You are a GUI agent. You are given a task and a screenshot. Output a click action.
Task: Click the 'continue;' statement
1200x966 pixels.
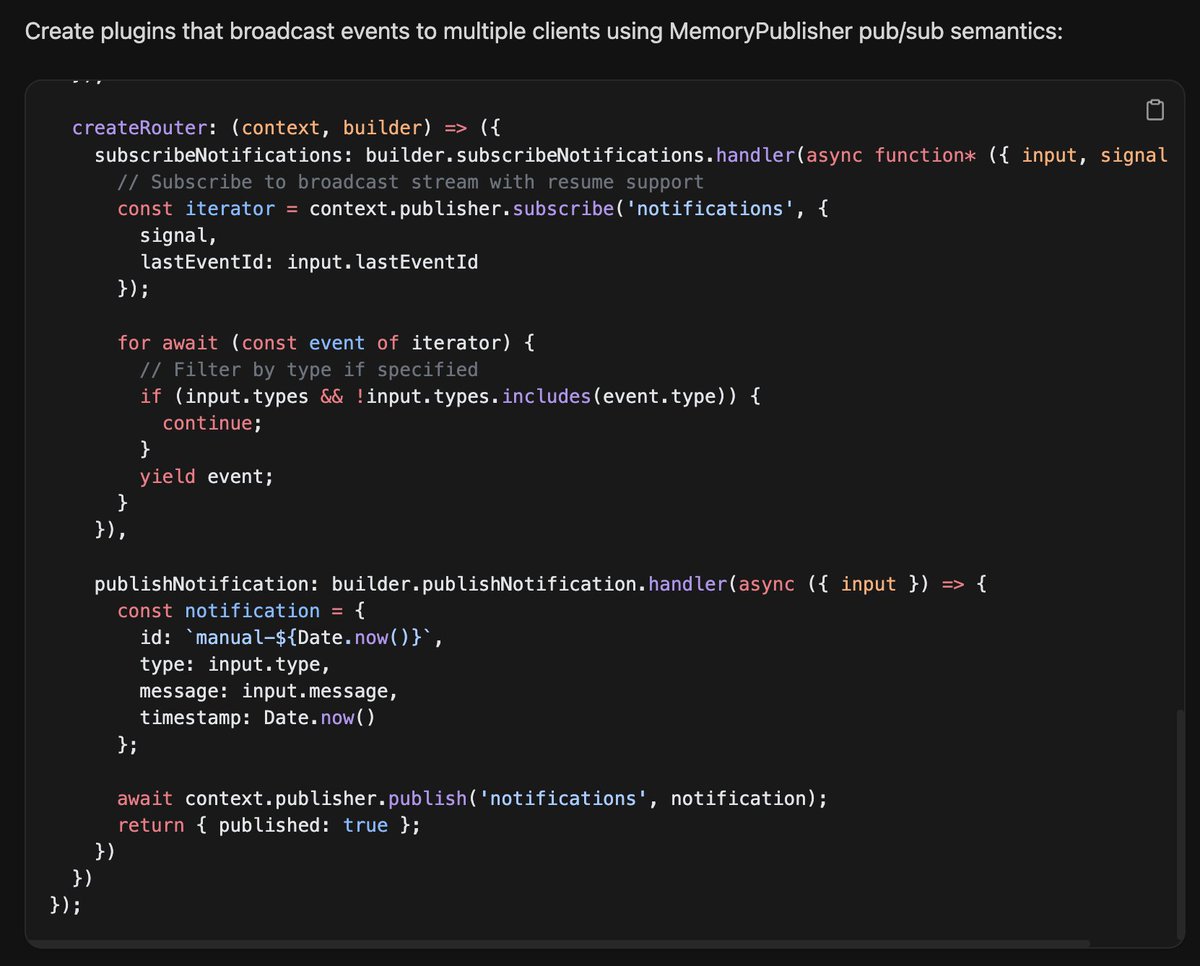pyautogui.click(x=212, y=423)
